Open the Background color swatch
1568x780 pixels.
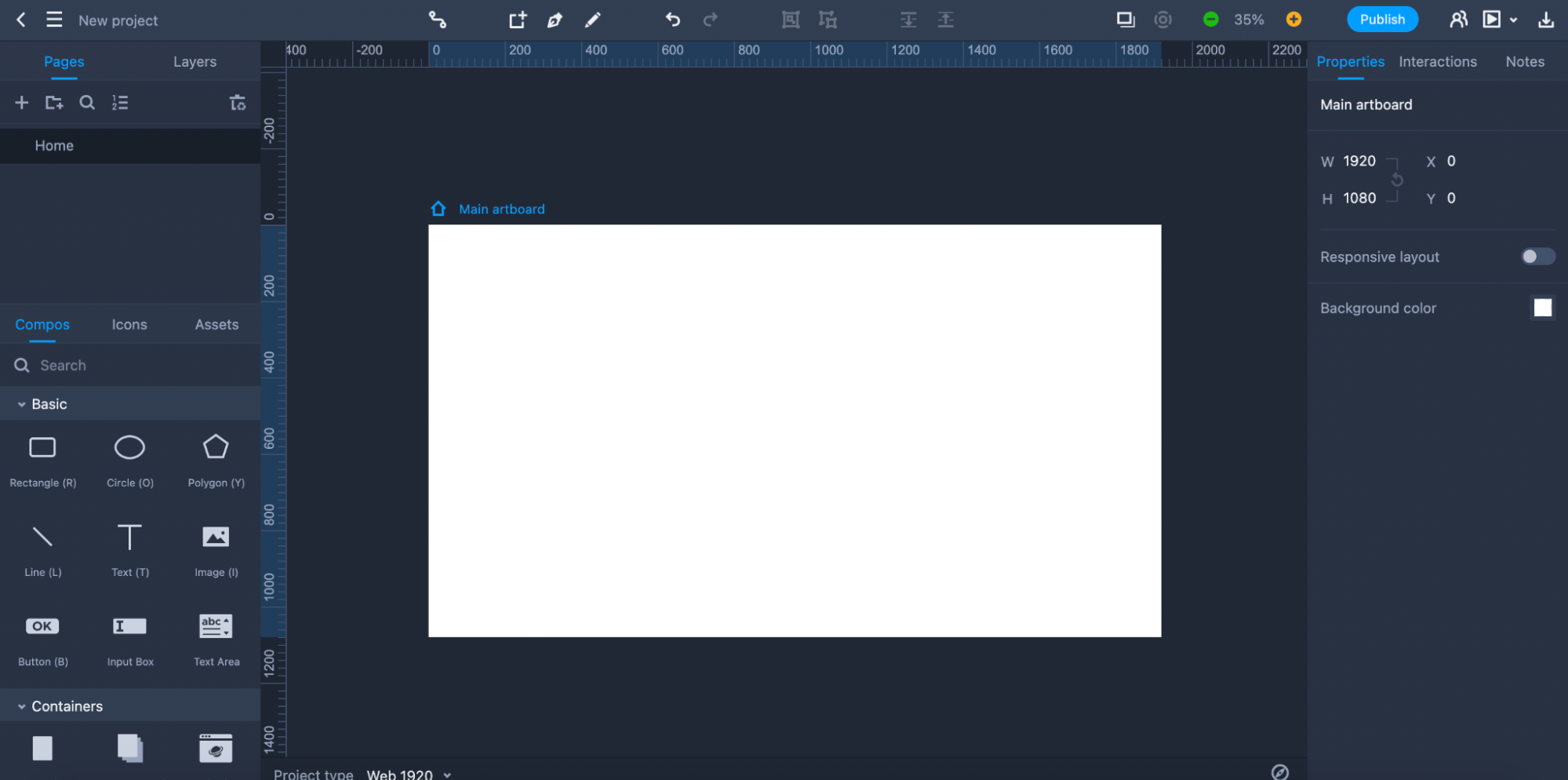tap(1543, 308)
